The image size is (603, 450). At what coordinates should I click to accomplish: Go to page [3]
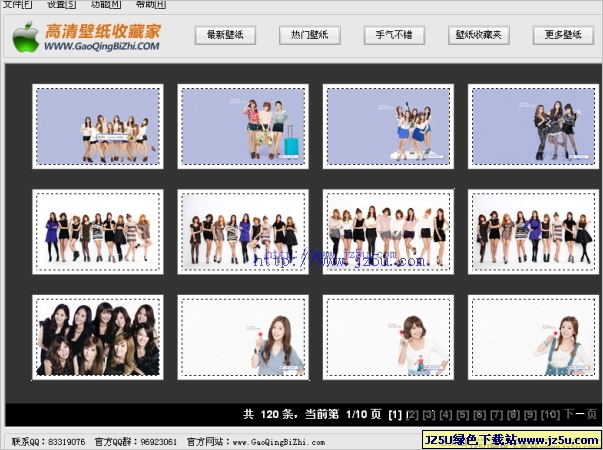pos(429,415)
